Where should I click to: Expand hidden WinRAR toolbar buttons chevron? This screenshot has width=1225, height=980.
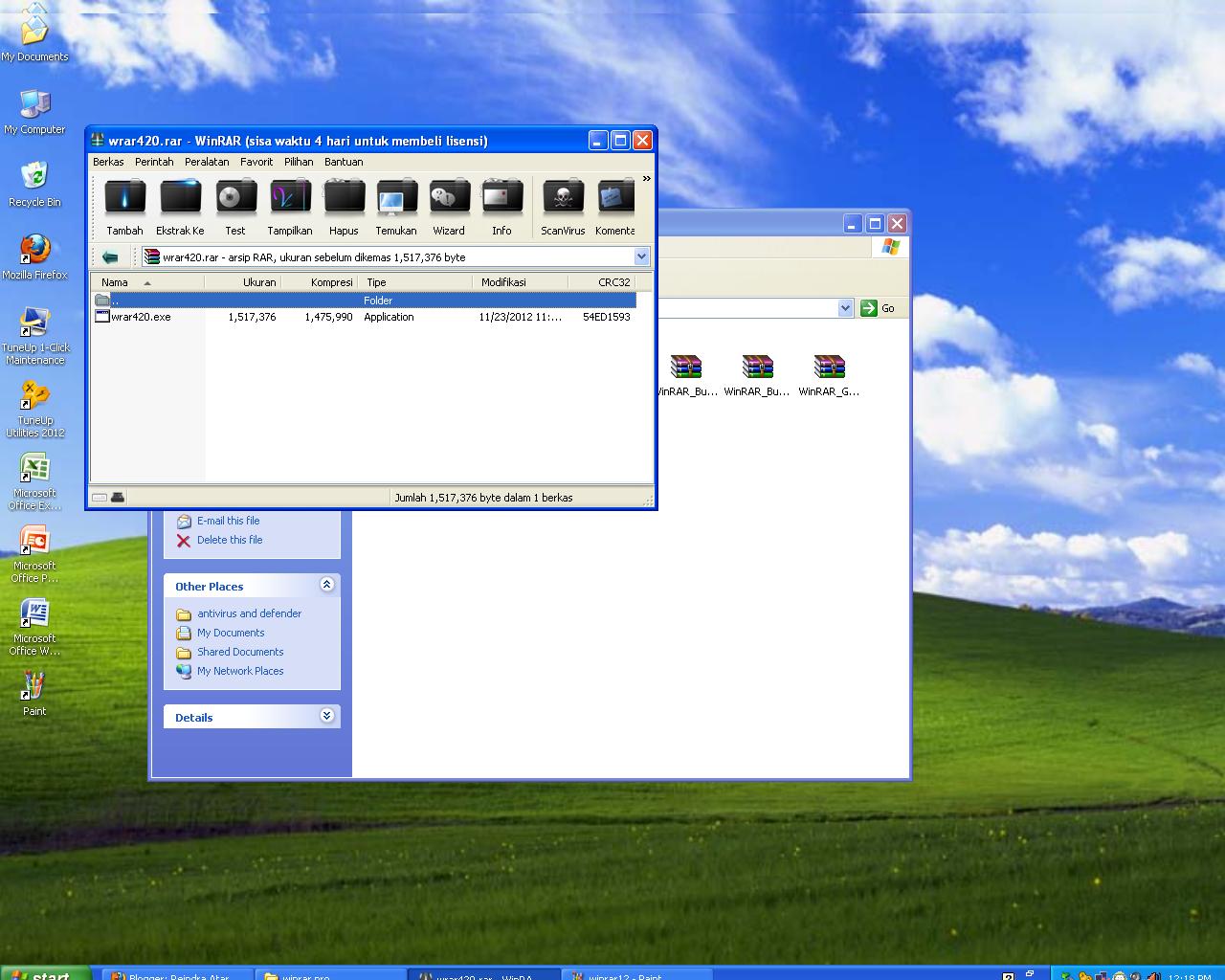click(646, 179)
